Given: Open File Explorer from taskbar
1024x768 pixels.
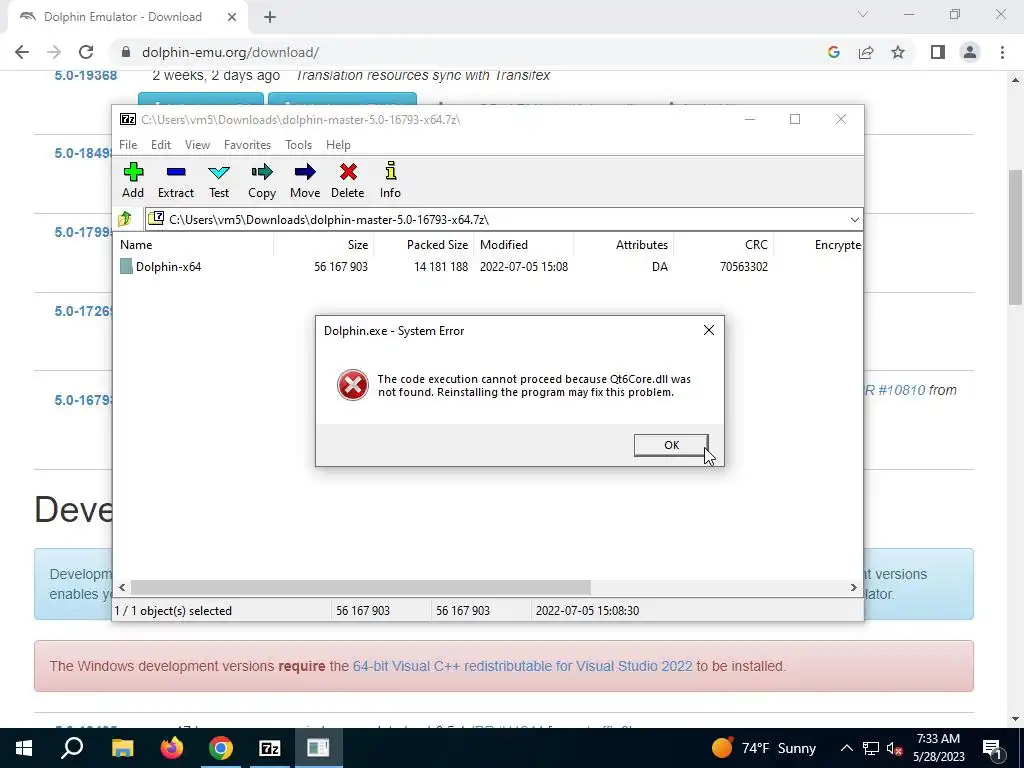Looking at the screenshot, I should click(x=122, y=748).
